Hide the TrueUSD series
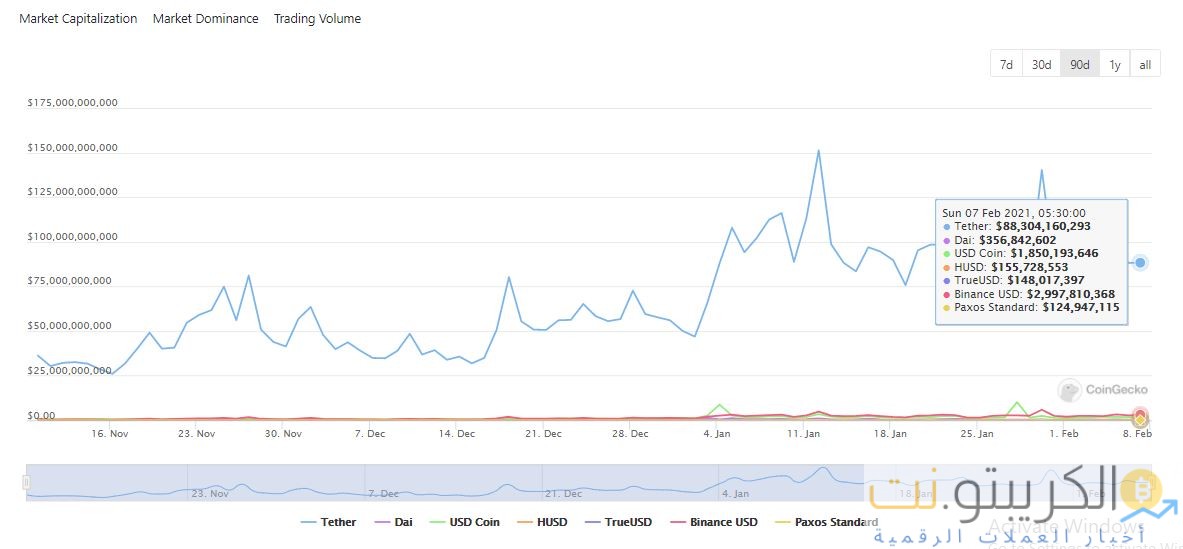Image resolution: width=1183 pixels, height=549 pixels. coord(618,522)
